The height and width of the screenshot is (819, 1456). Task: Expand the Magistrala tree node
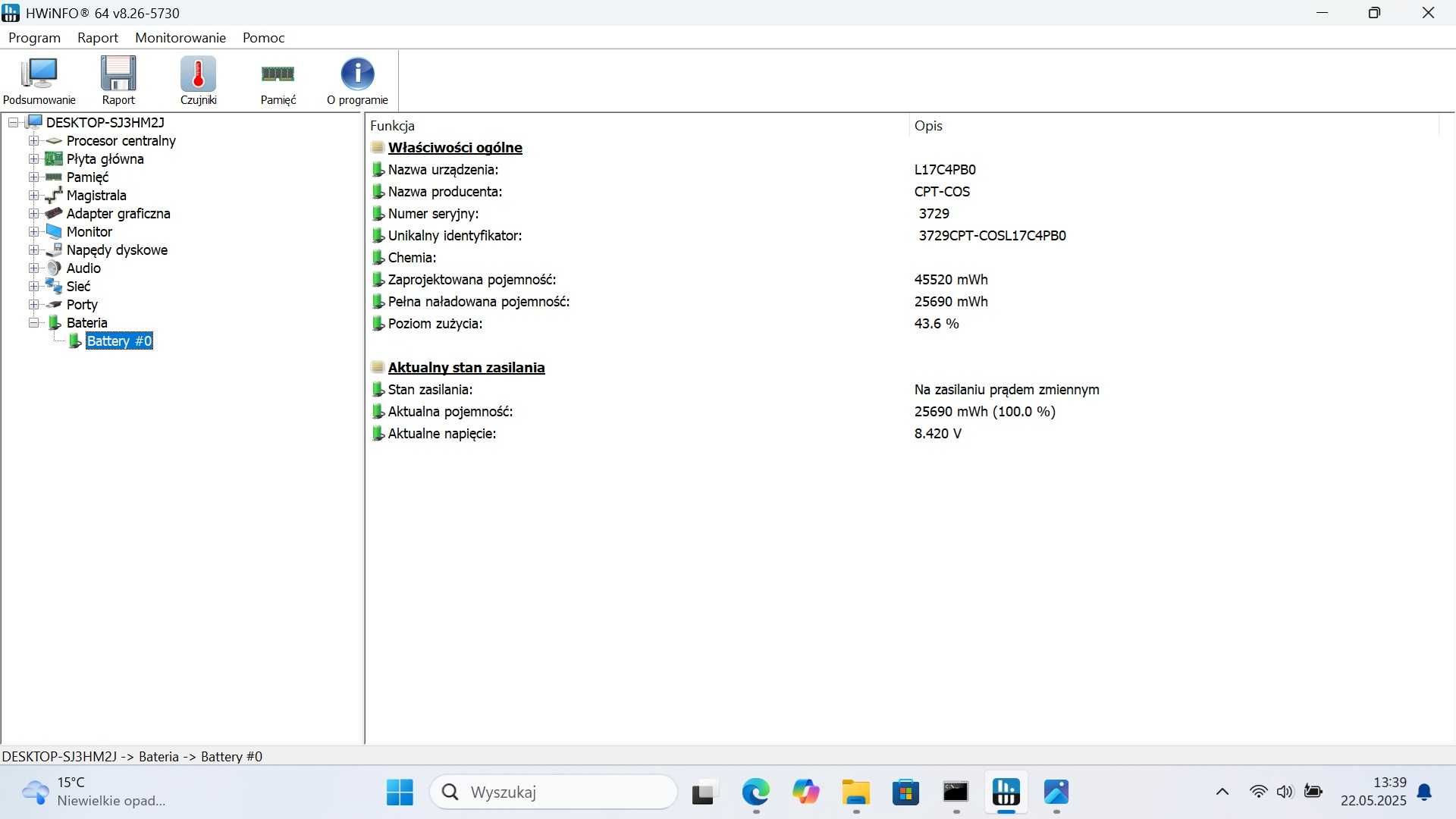33,195
